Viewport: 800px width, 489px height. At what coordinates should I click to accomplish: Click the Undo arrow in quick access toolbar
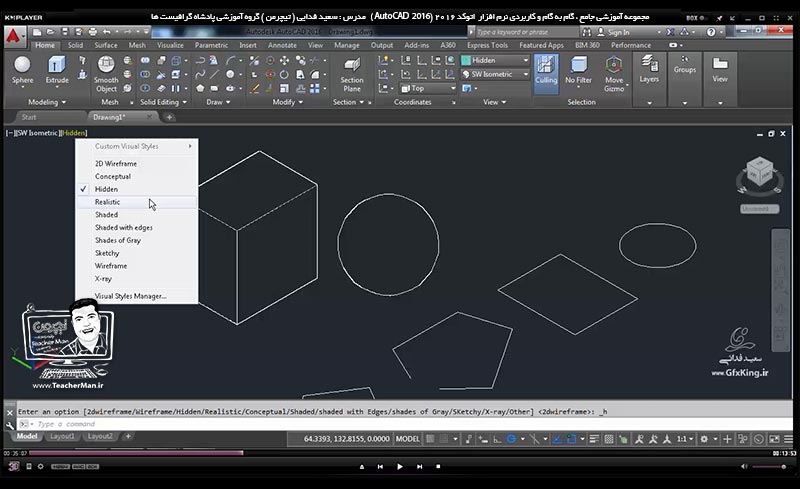pyautogui.click(x=107, y=32)
